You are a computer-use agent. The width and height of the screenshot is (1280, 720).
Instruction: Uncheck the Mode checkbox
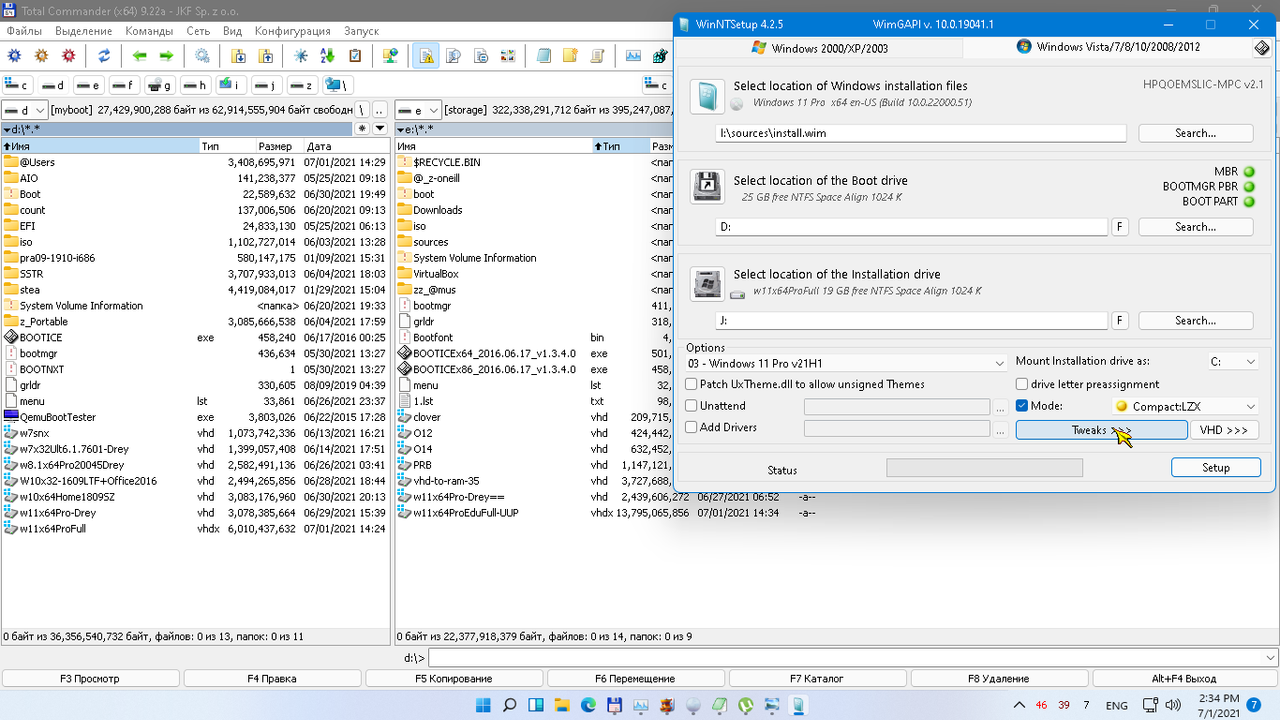click(1022, 406)
